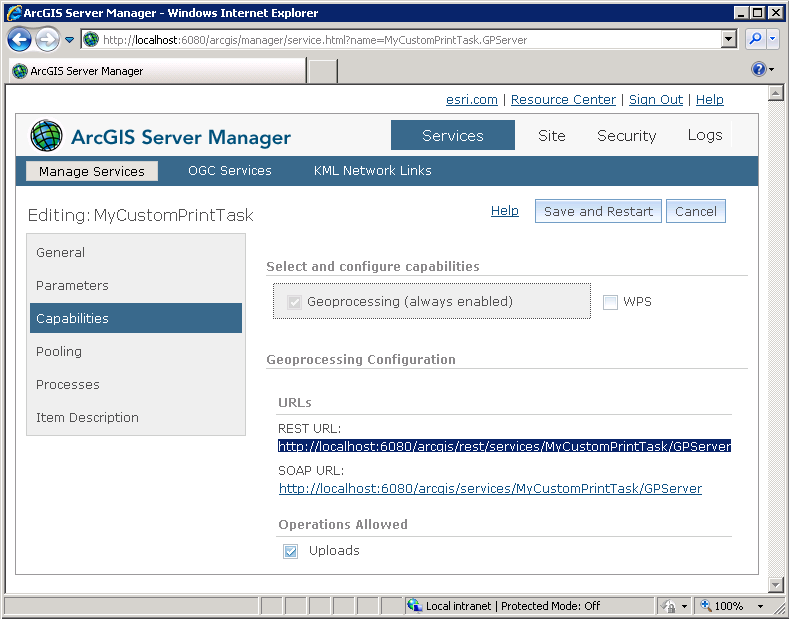789x619 pixels.
Task: Click the Help link beside Save and Restart
Action: pyautogui.click(x=505, y=211)
